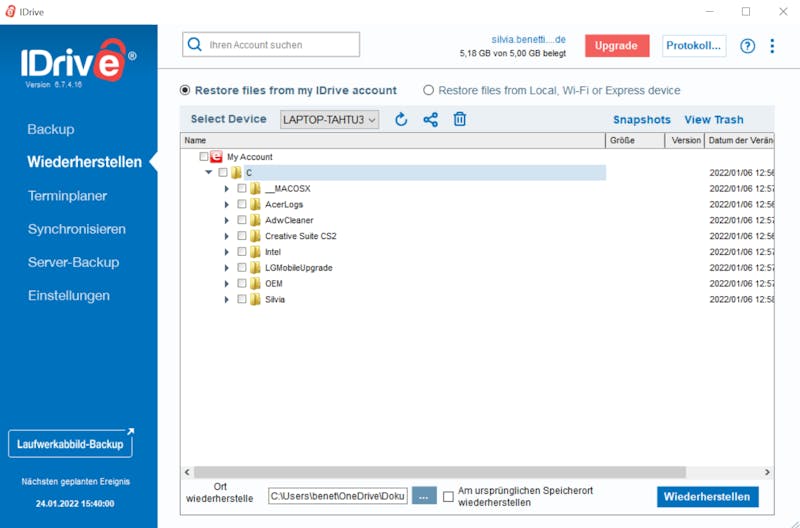Expand the Intel folder arrow
800x528 pixels.
click(227, 252)
